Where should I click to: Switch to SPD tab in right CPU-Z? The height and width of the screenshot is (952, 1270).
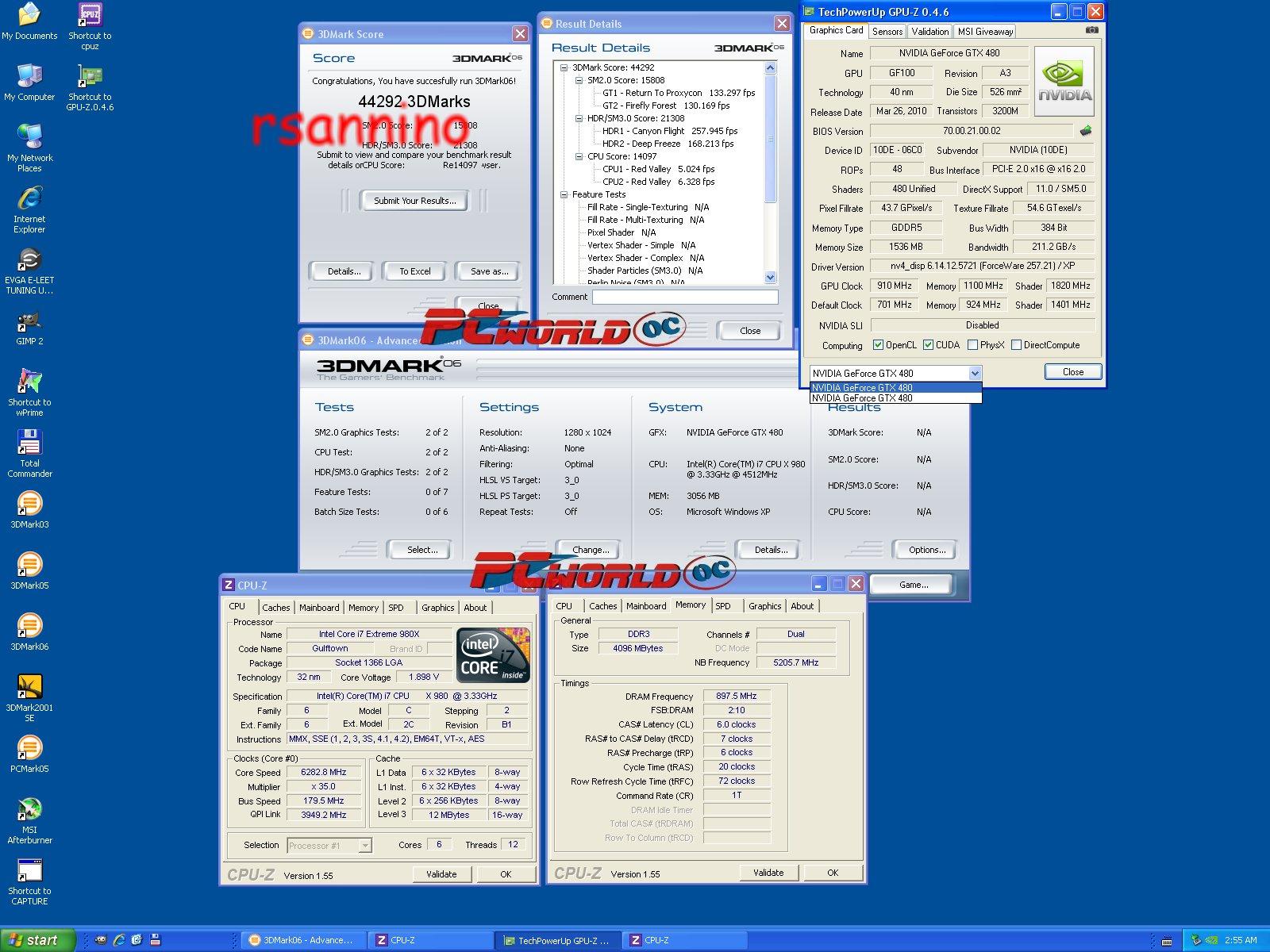point(723,606)
